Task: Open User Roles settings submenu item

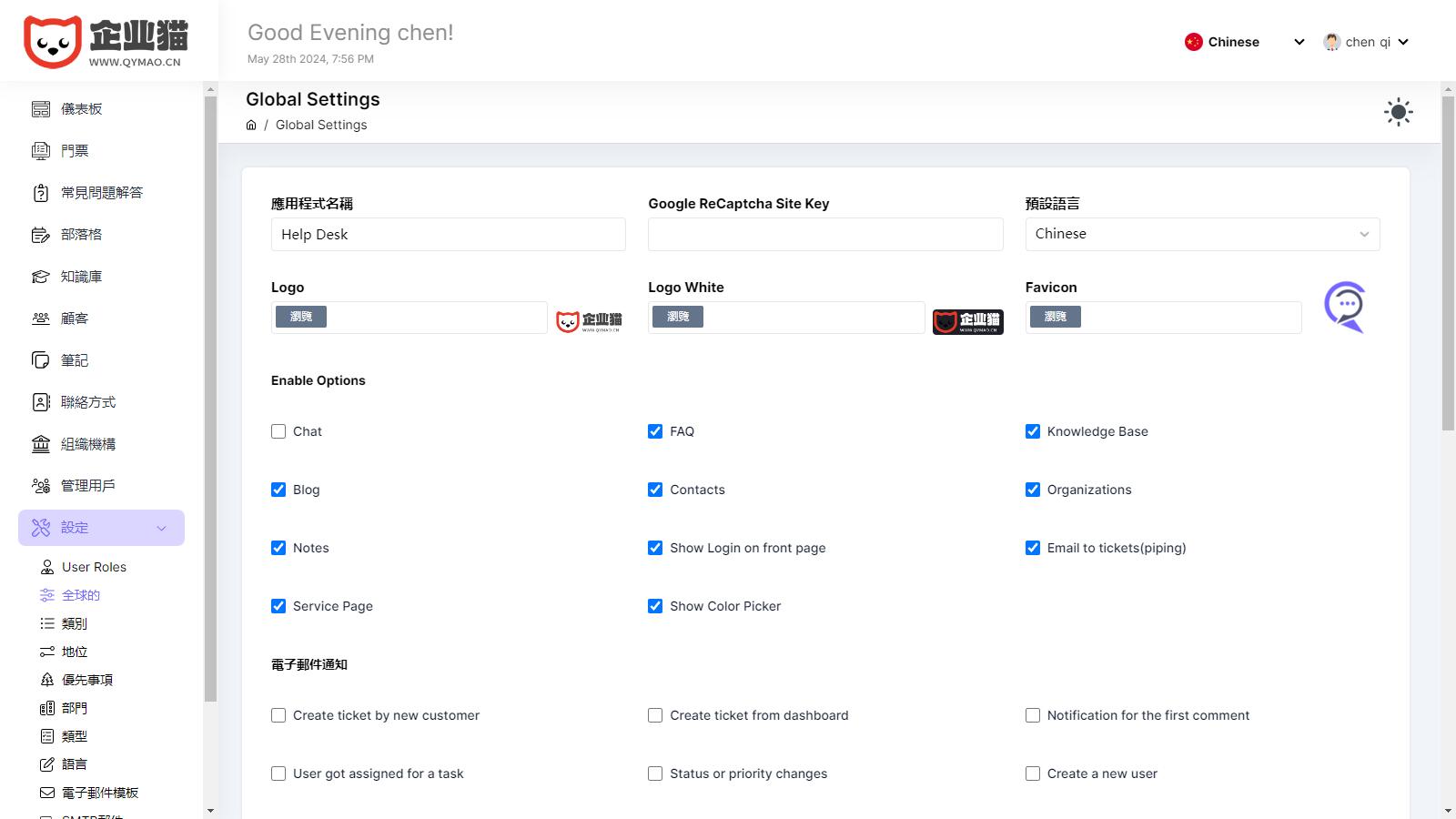Action: (x=94, y=567)
